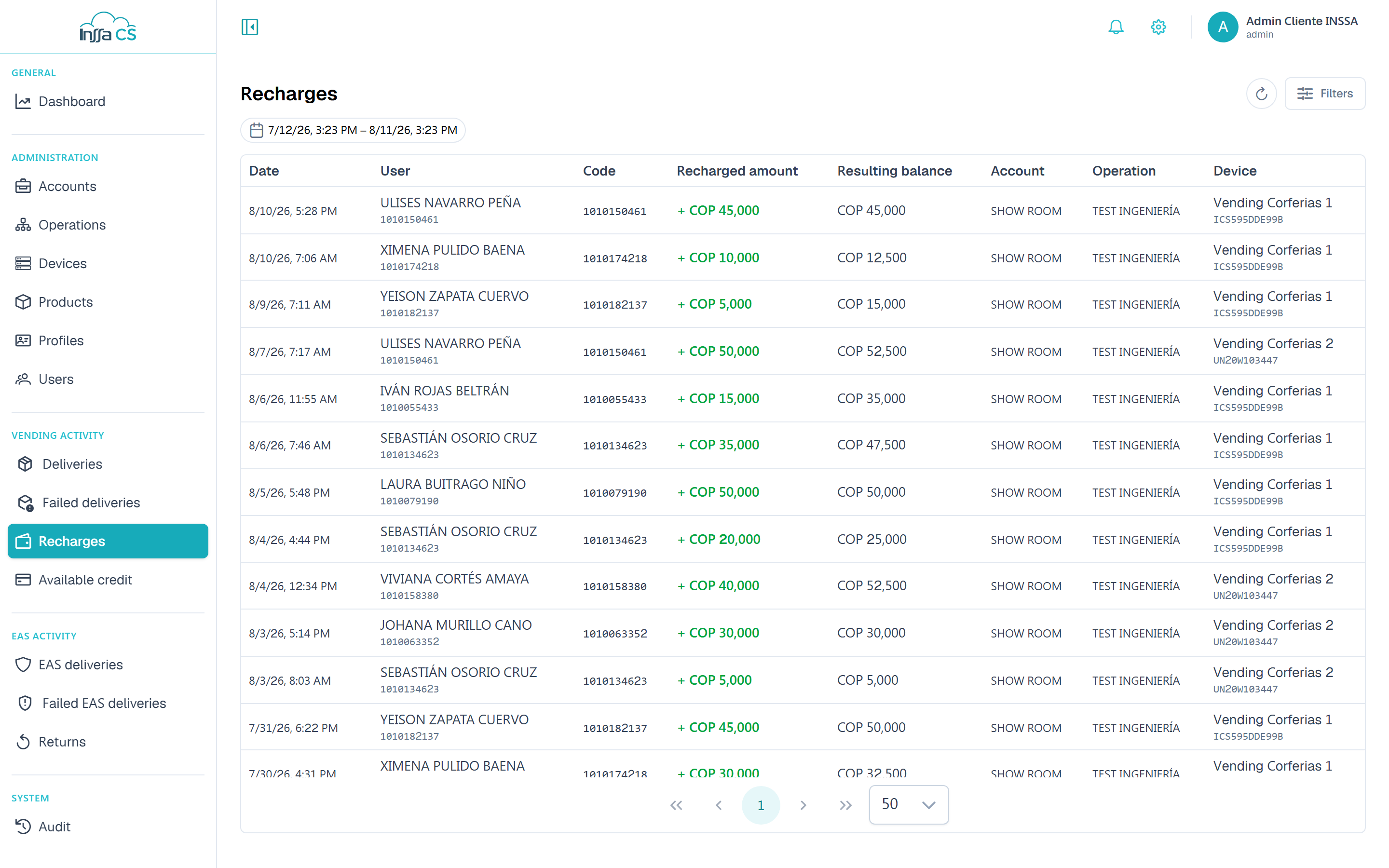Go to the first page arrow
Image resolution: width=1389 pixels, height=868 pixels.
coord(676,805)
